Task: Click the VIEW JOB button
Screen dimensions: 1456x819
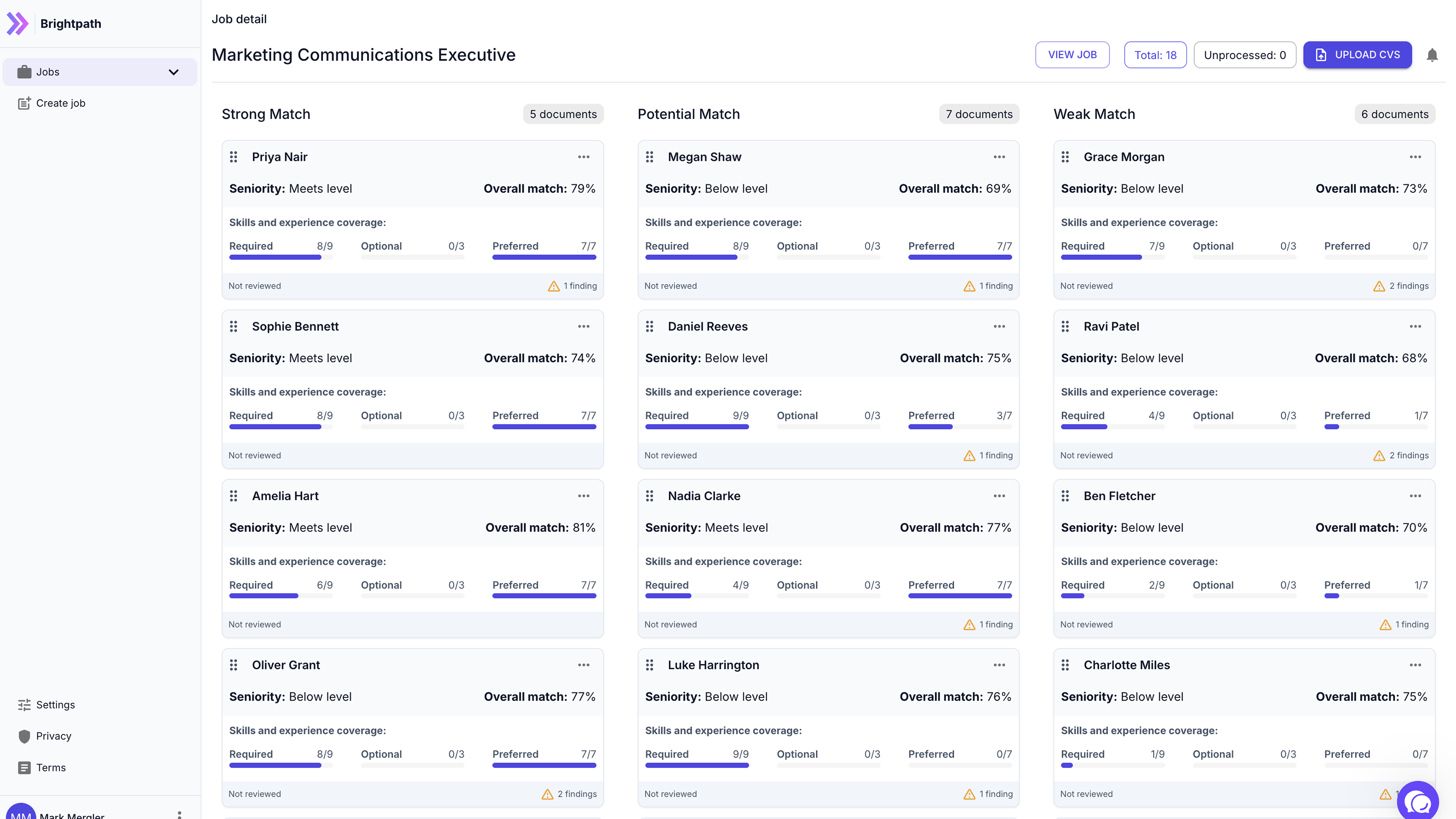Action: [x=1072, y=55]
